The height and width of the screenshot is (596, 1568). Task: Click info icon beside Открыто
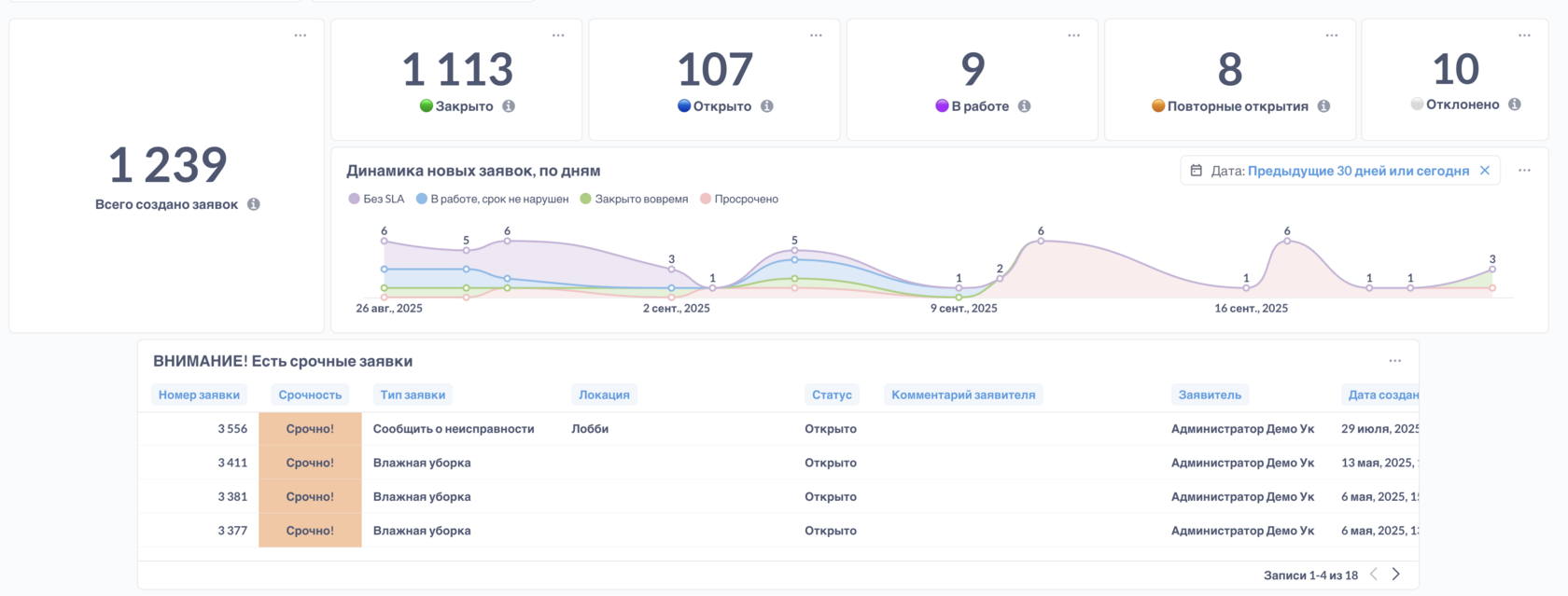[767, 106]
